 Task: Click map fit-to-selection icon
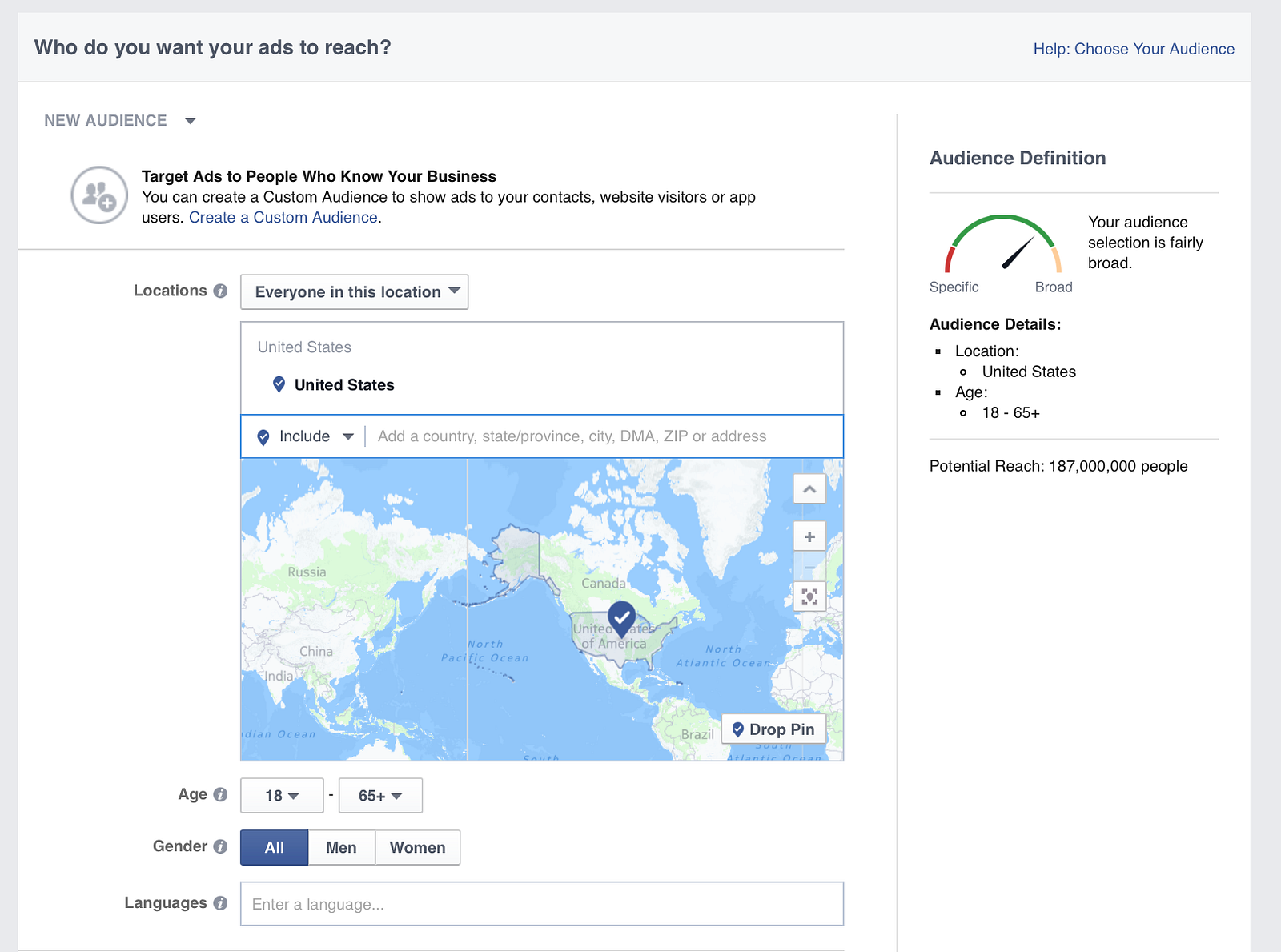pos(809,597)
